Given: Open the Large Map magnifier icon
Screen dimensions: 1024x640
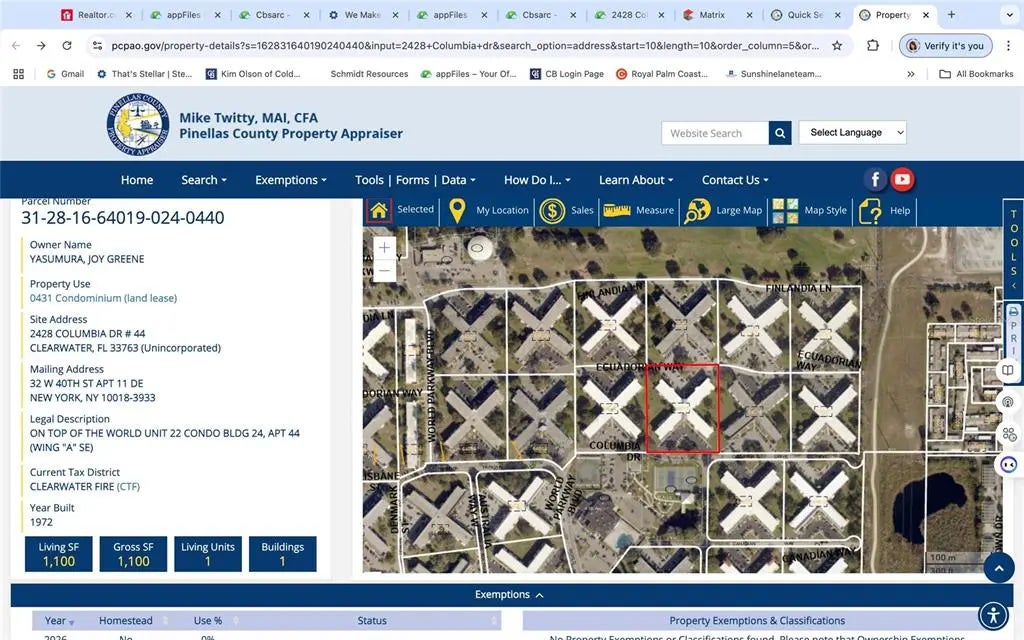Looking at the screenshot, I should click(697, 211).
